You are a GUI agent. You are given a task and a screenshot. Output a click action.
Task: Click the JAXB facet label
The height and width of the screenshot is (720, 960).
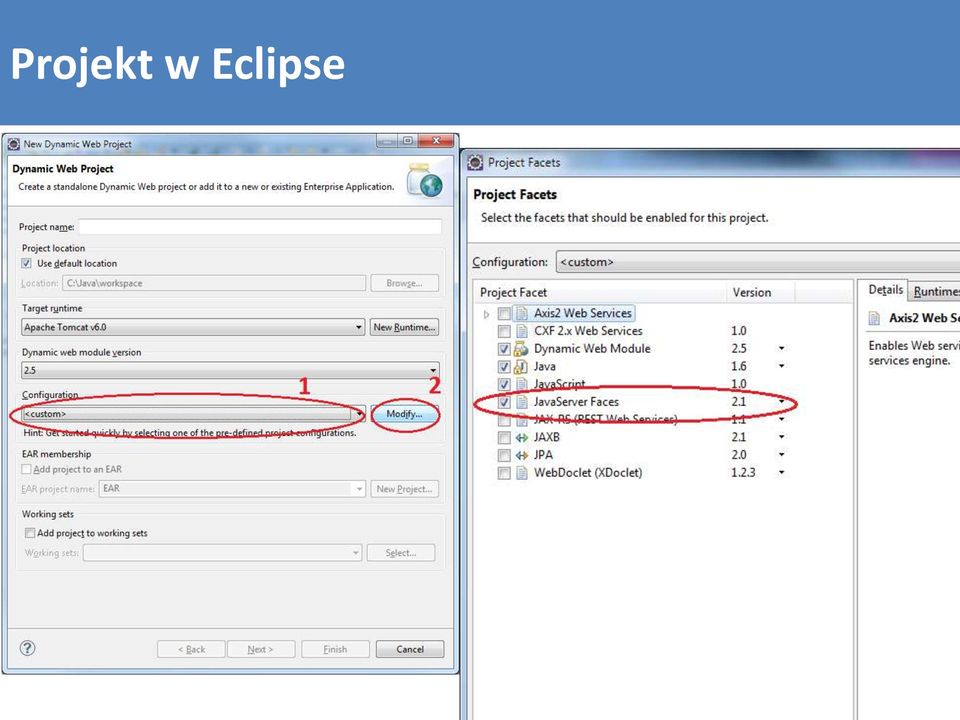pyautogui.click(x=546, y=438)
